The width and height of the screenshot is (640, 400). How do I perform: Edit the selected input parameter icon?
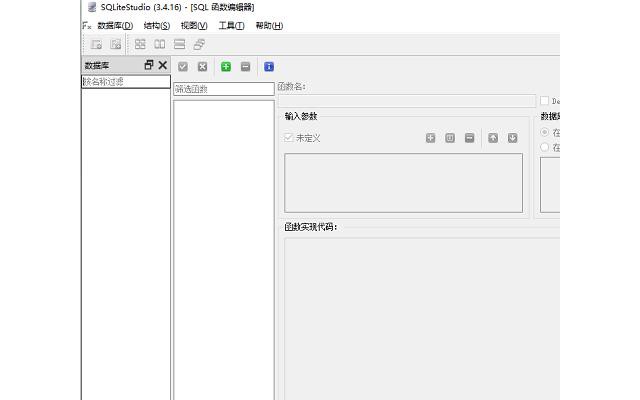click(x=450, y=138)
